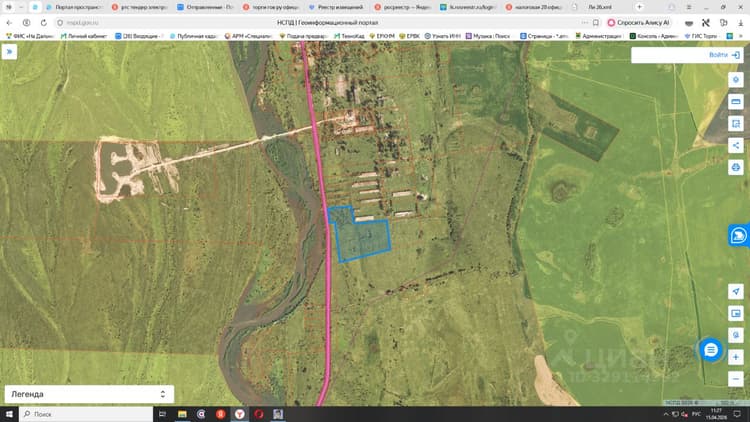Open the round blue chat menu button

(x=711, y=350)
